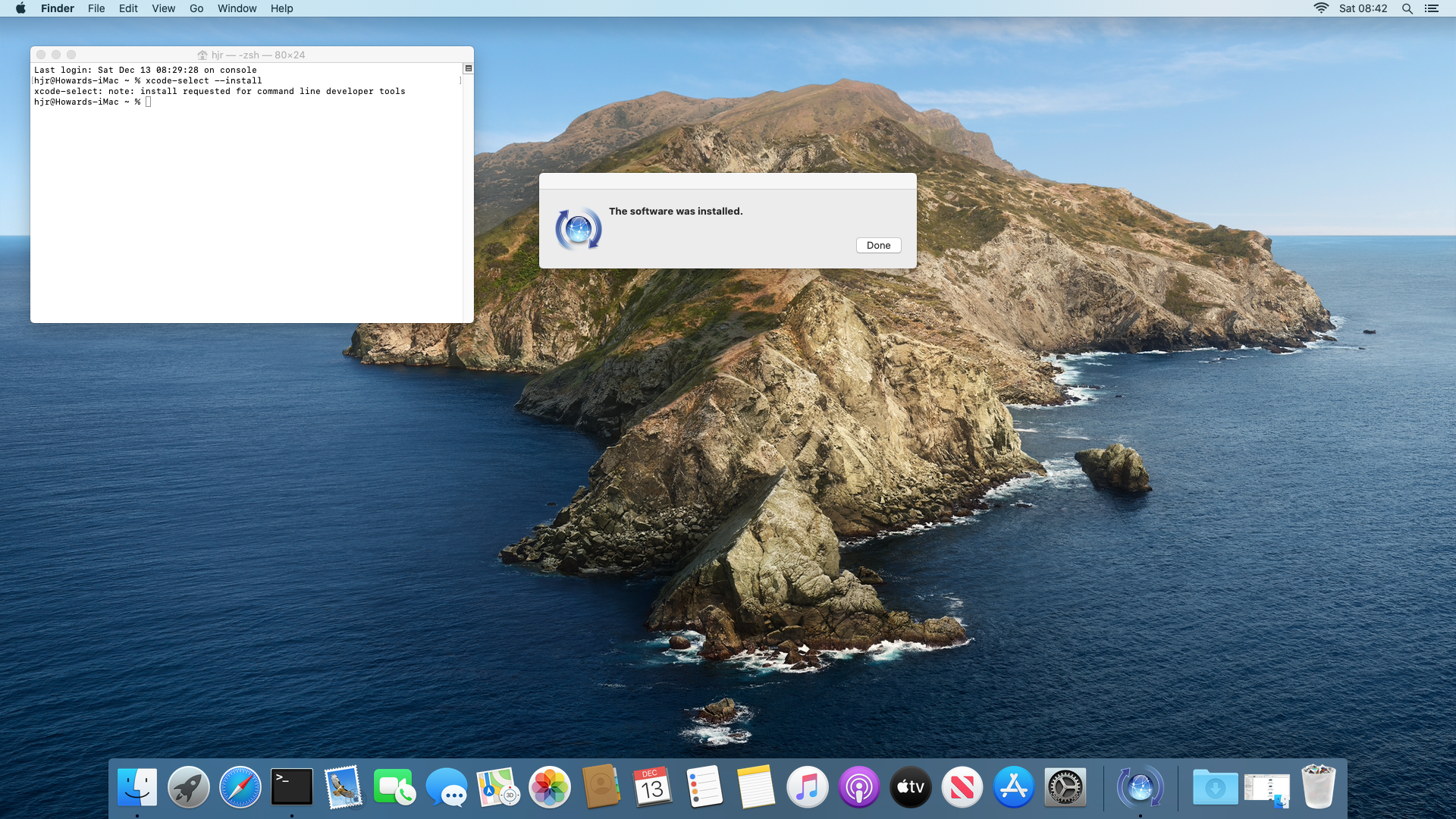Open Software Update icon in Dock
1456x819 pixels.
point(1139,787)
